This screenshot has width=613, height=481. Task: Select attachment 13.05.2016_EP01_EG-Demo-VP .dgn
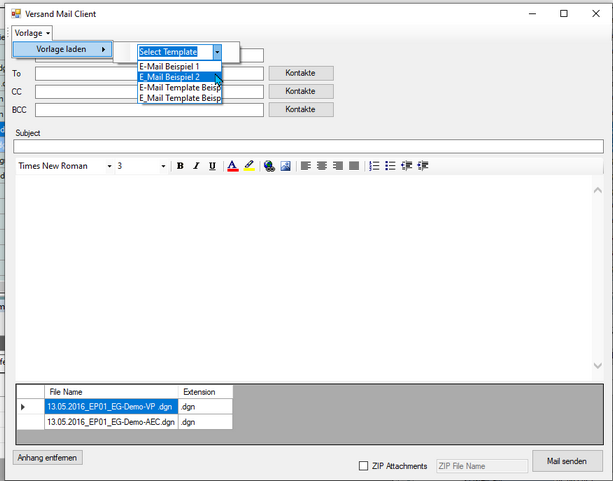point(111,407)
